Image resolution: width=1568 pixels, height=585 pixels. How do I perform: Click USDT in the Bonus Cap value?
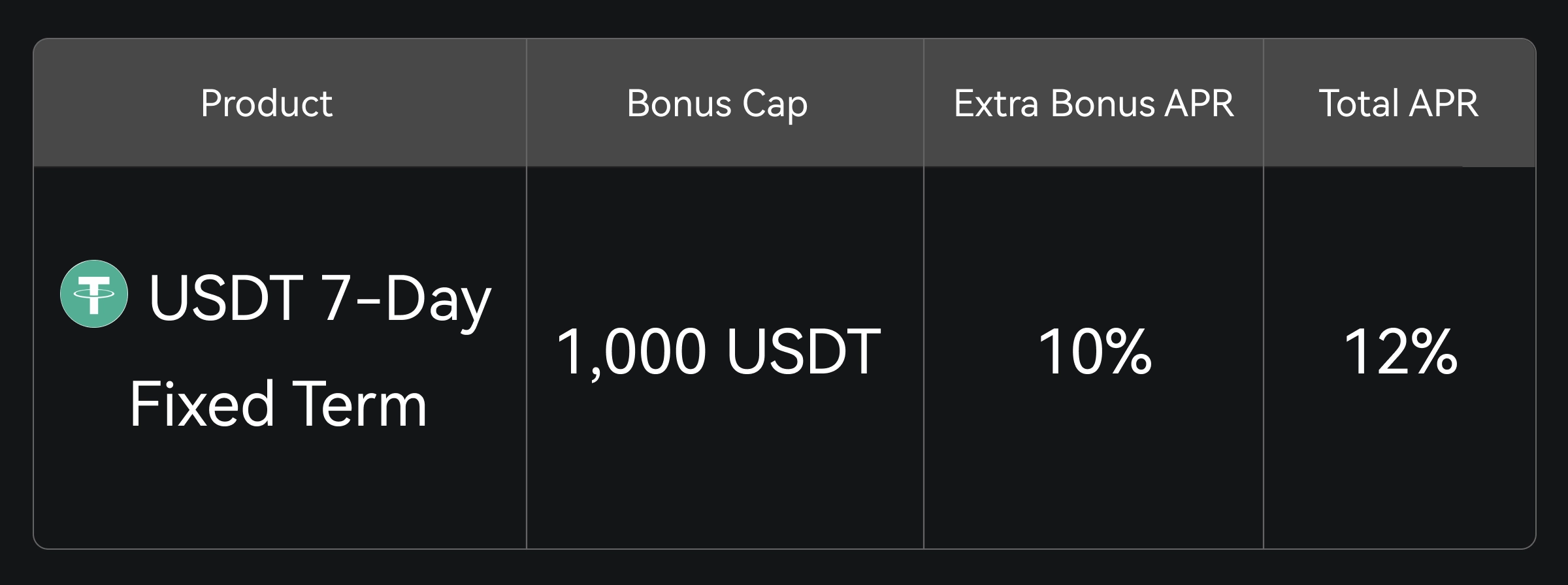click(804, 353)
